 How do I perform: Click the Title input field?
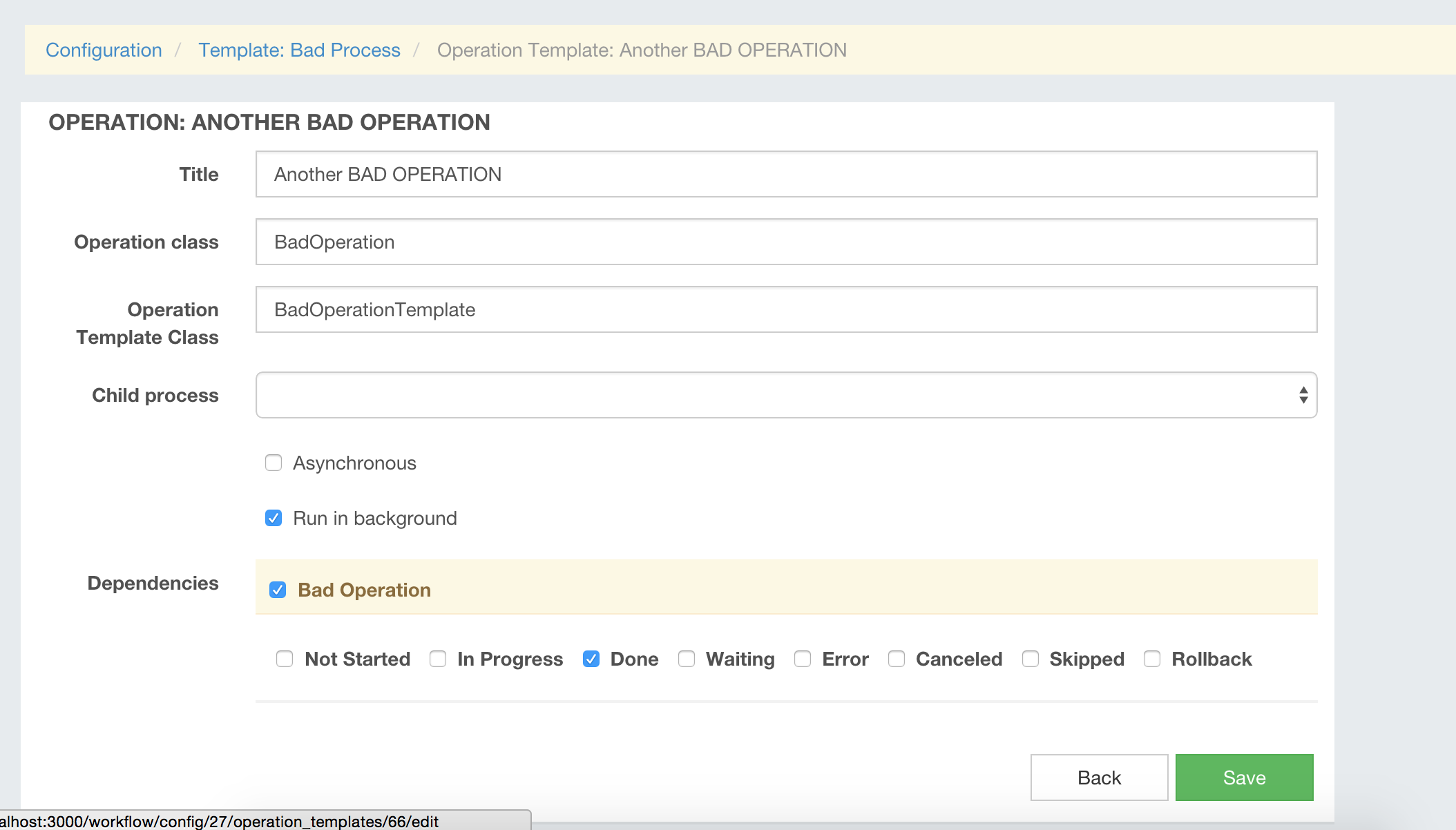pyautogui.click(x=786, y=174)
